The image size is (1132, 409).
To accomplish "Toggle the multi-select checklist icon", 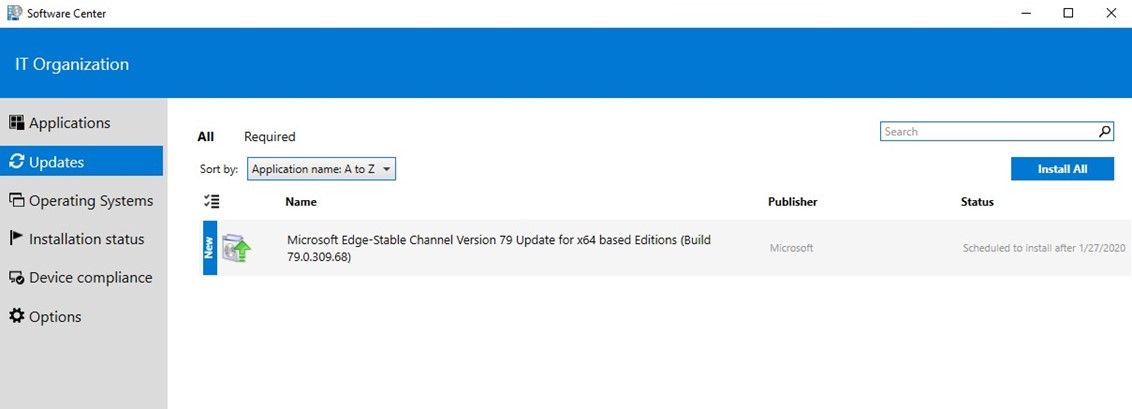I will pyautogui.click(x=212, y=202).
